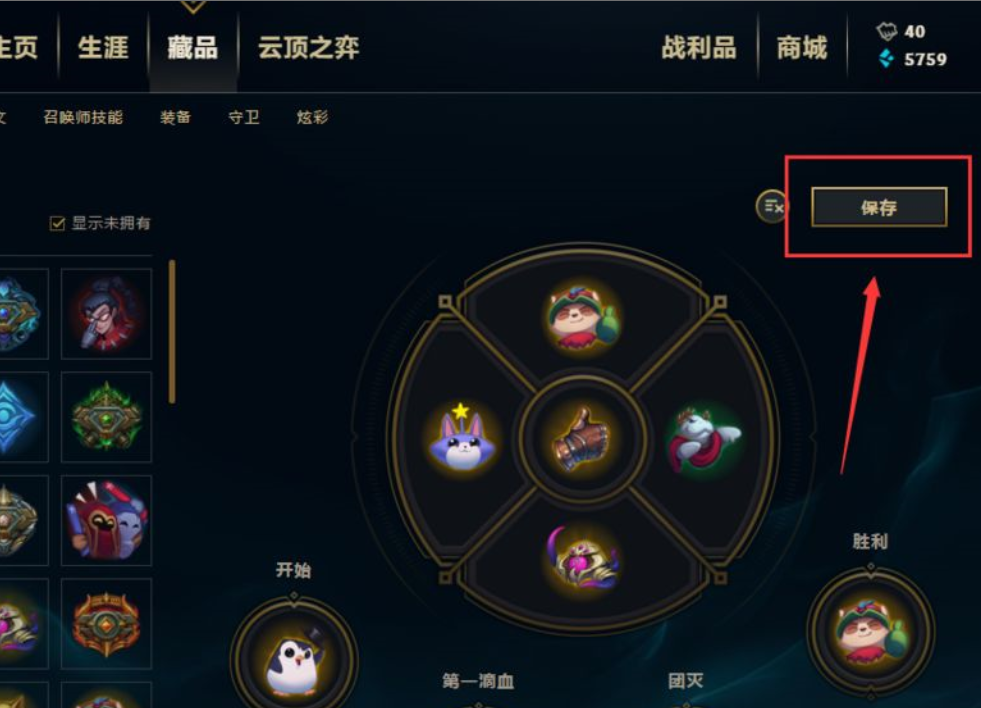Click the Teemo emote in the wheel's top slot
981x708 pixels.
[583, 317]
